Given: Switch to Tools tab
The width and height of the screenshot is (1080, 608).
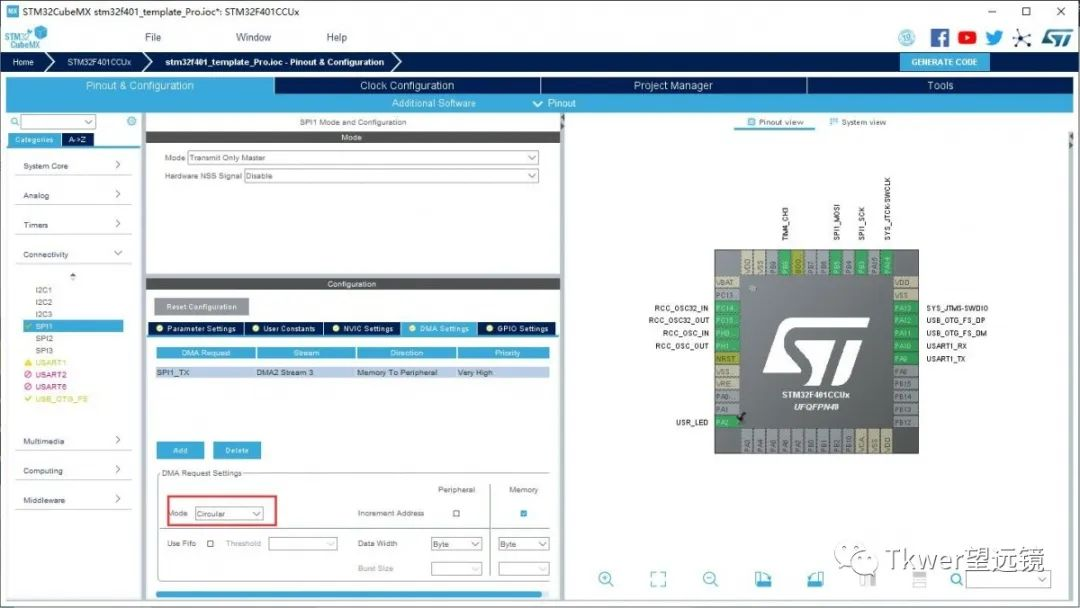Looking at the screenshot, I should click(939, 85).
